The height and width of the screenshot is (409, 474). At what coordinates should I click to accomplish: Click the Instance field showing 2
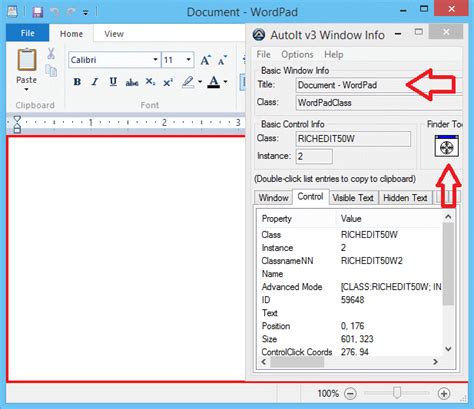tap(314, 157)
